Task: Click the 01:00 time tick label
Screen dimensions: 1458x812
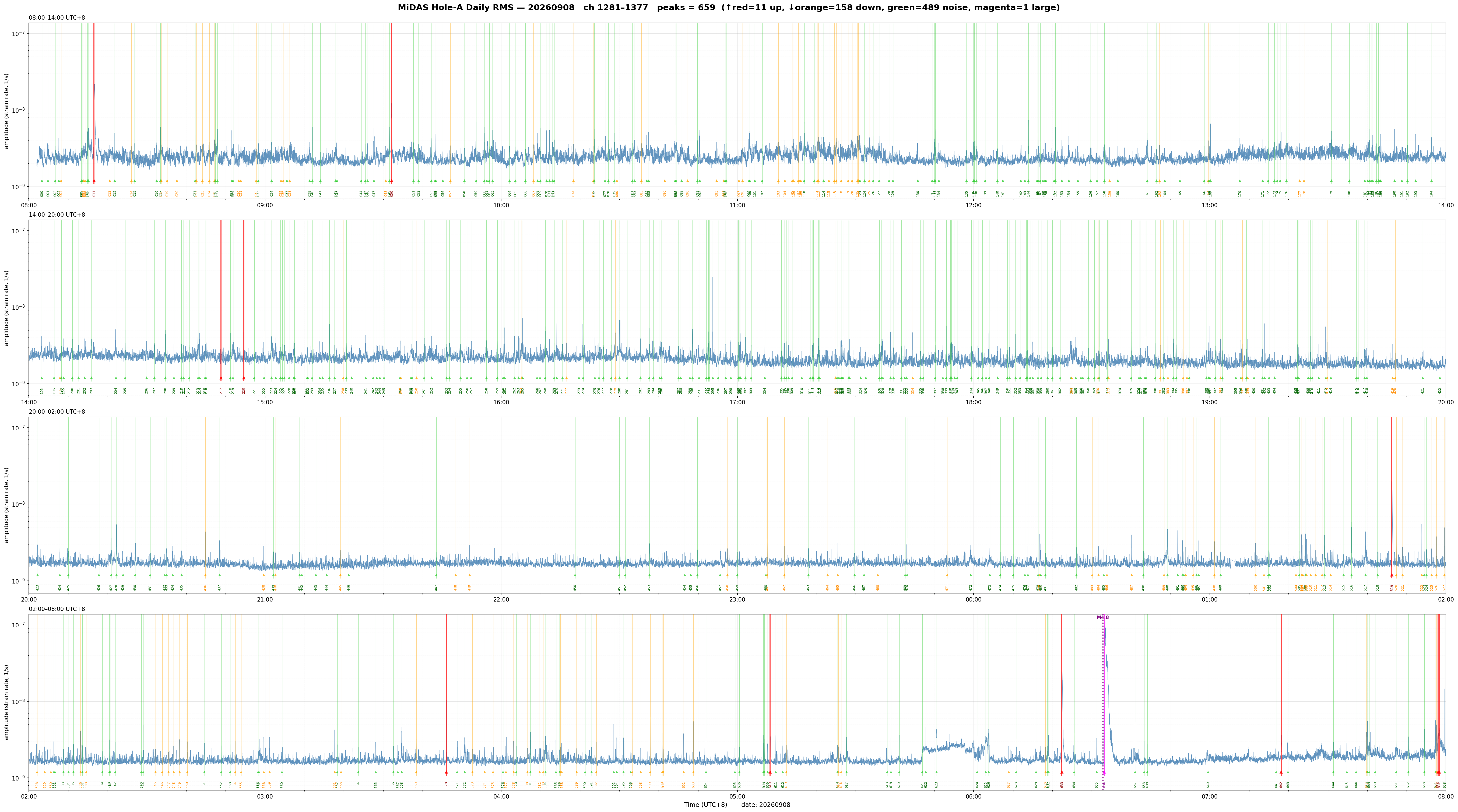Action: (1210, 600)
